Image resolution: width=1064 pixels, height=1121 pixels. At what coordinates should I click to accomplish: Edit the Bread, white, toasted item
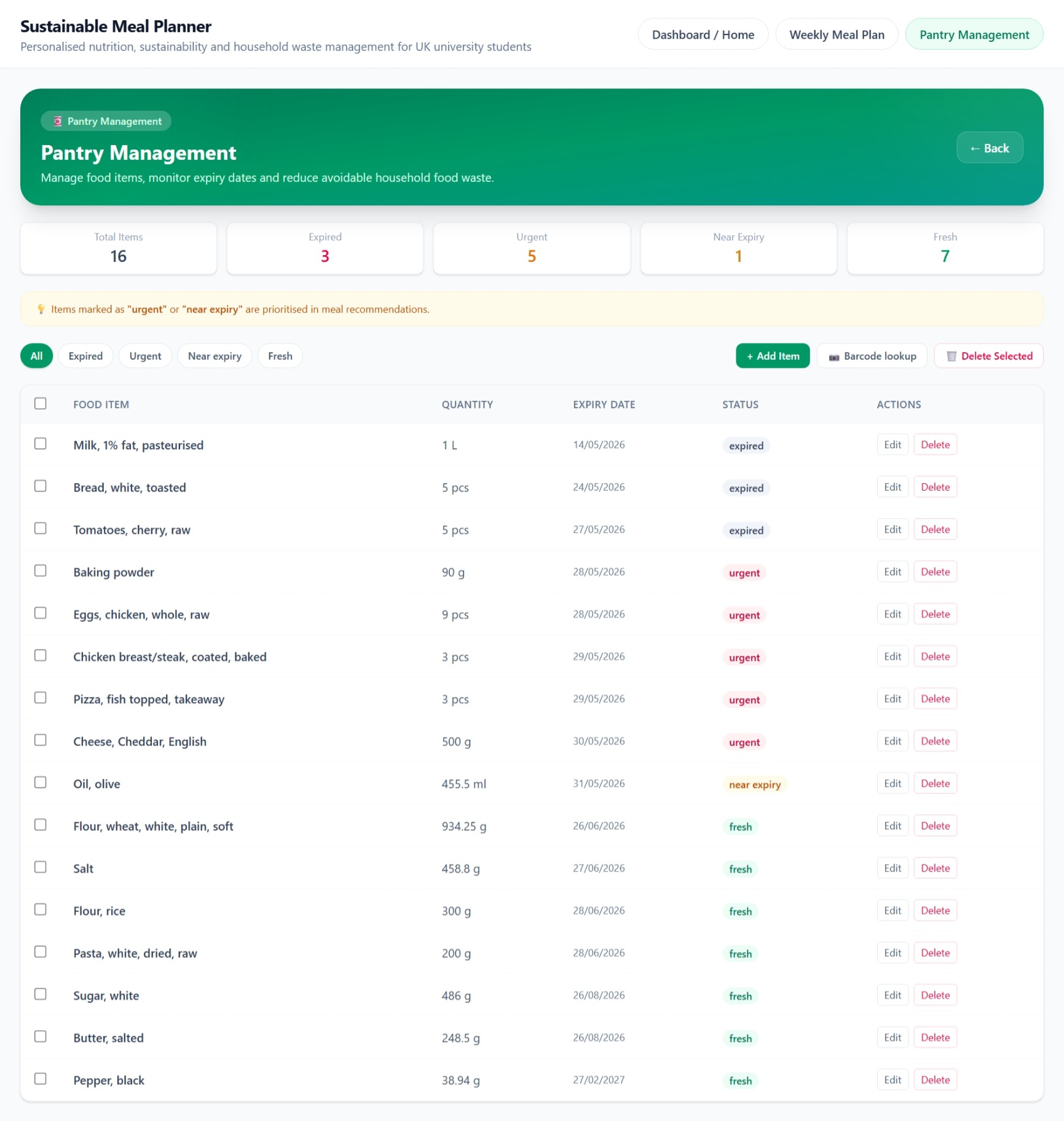tap(893, 487)
